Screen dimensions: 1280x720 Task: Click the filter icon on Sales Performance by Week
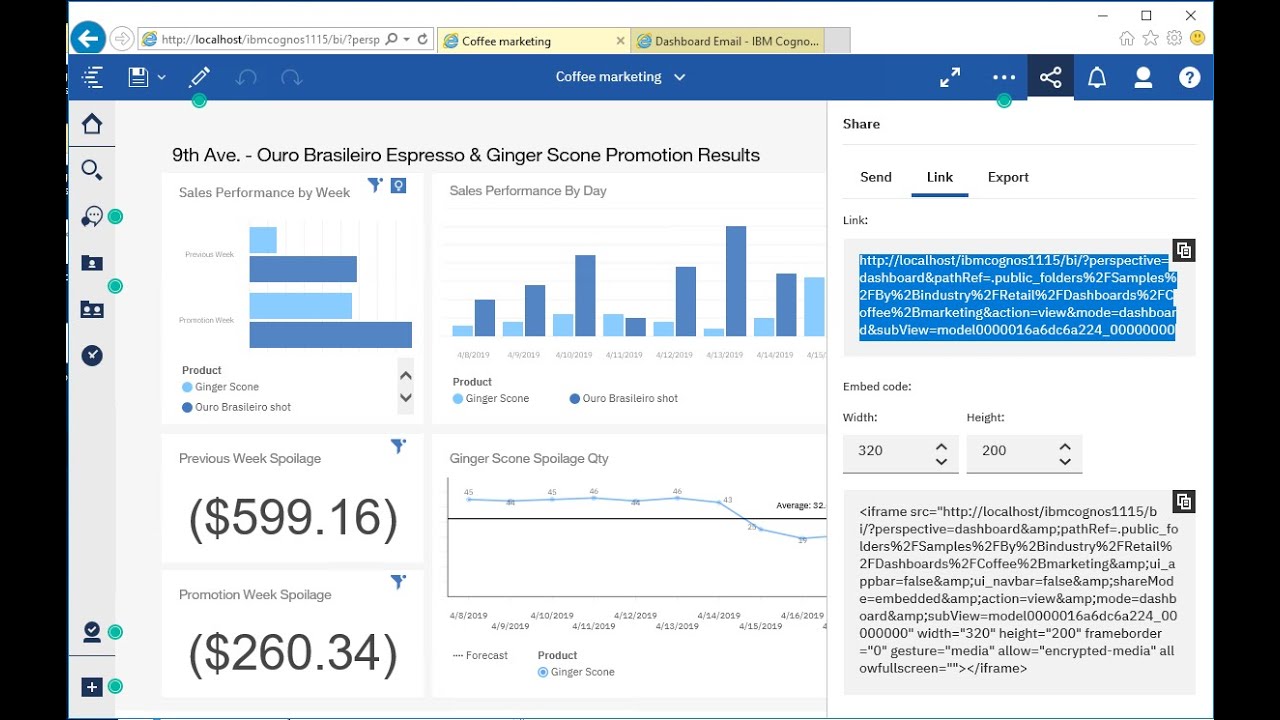375,185
